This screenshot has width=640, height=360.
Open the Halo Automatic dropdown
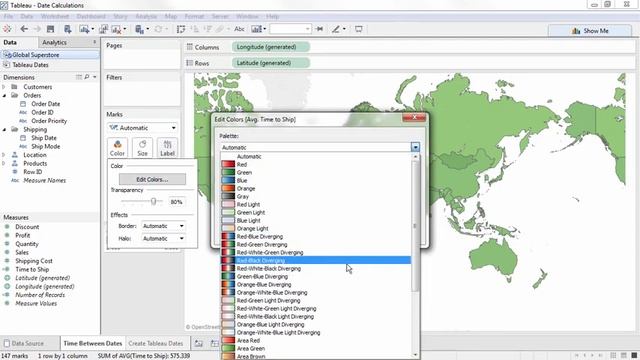(163, 238)
